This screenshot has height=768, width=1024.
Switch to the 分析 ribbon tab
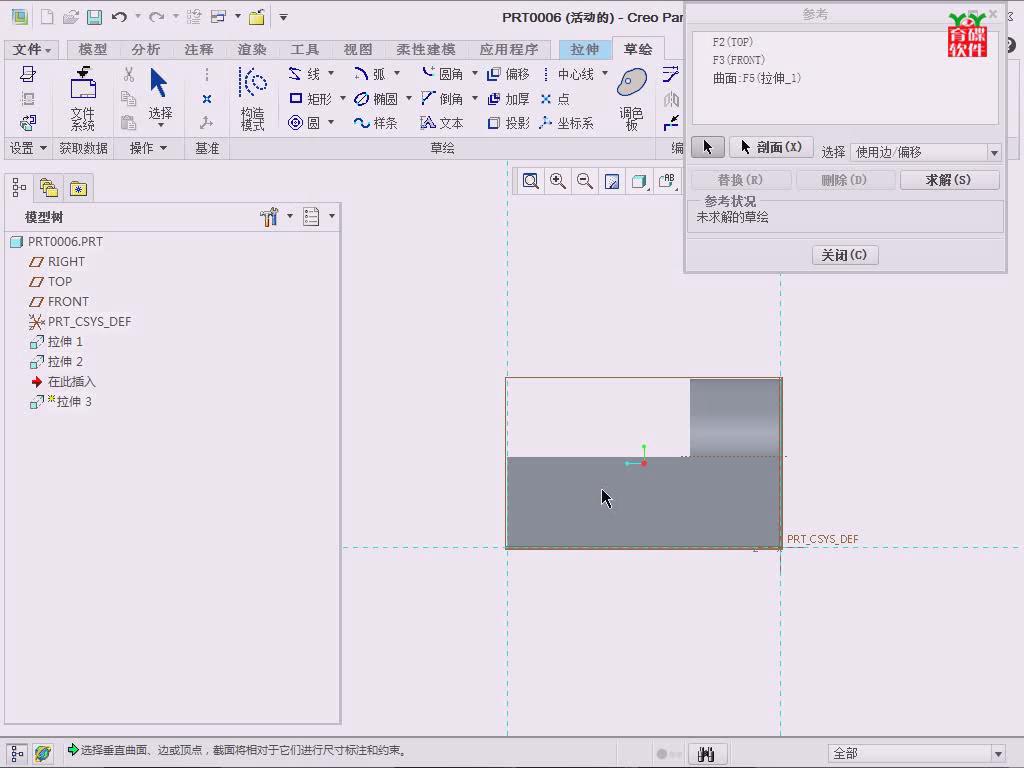click(146, 49)
